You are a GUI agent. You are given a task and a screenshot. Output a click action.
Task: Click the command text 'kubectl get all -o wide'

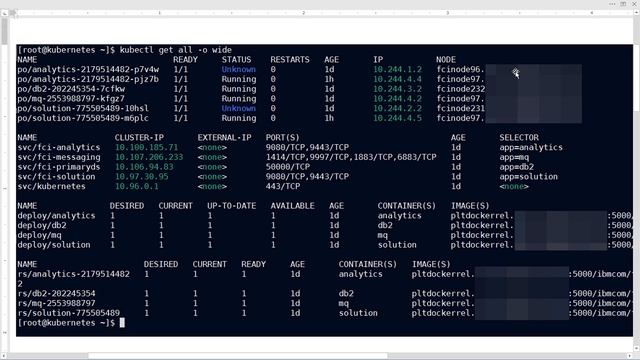[x=176, y=50]
